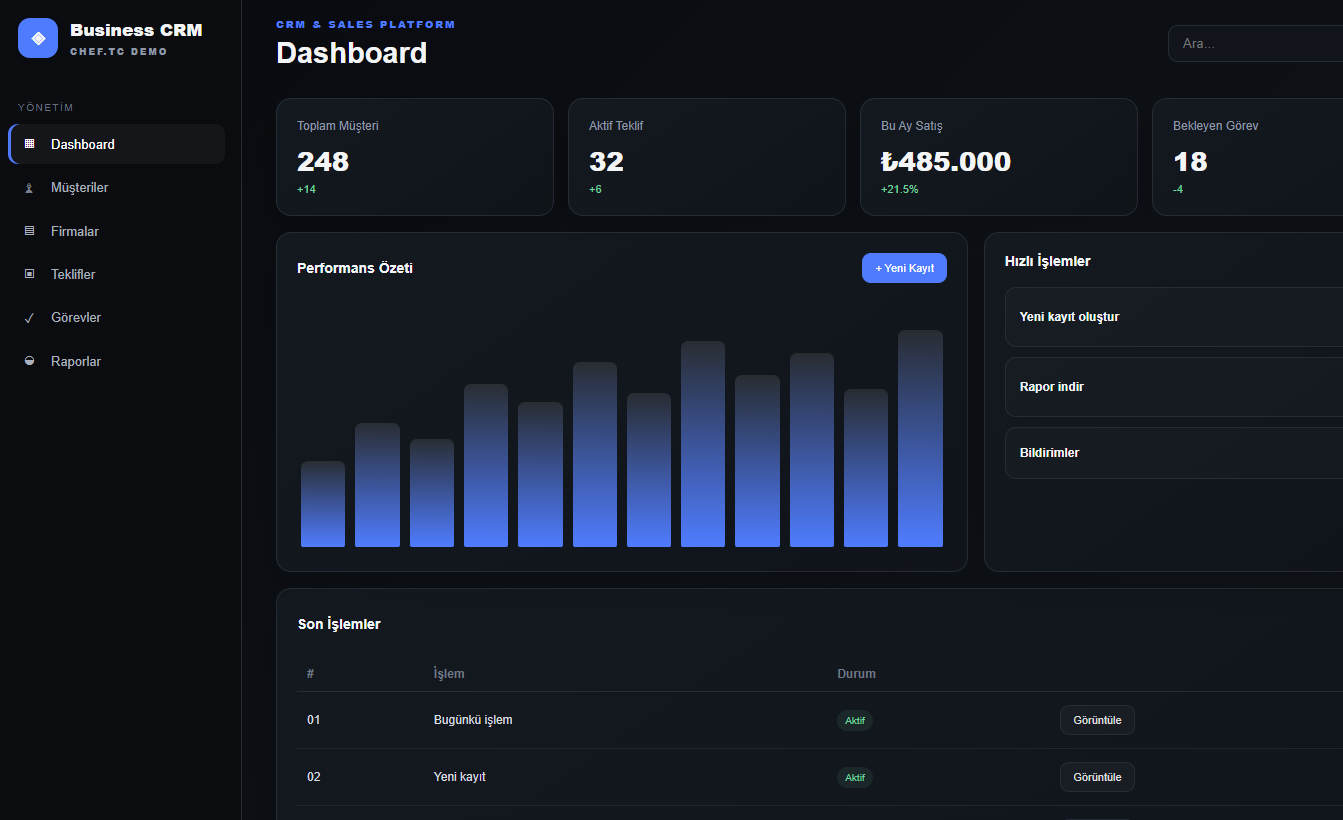Viewport: 1343px width, 820px height.
Task: Click the Aktif Teklif stat card
Action: tap(707, 157)
